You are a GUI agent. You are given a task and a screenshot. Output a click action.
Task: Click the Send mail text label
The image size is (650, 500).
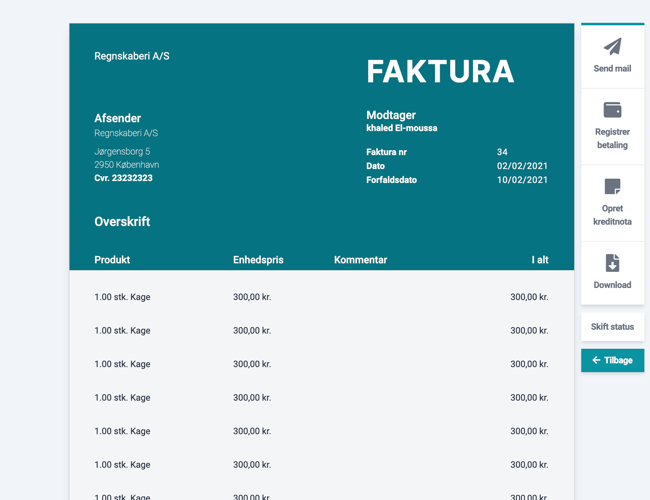click(x=612, y=69)
